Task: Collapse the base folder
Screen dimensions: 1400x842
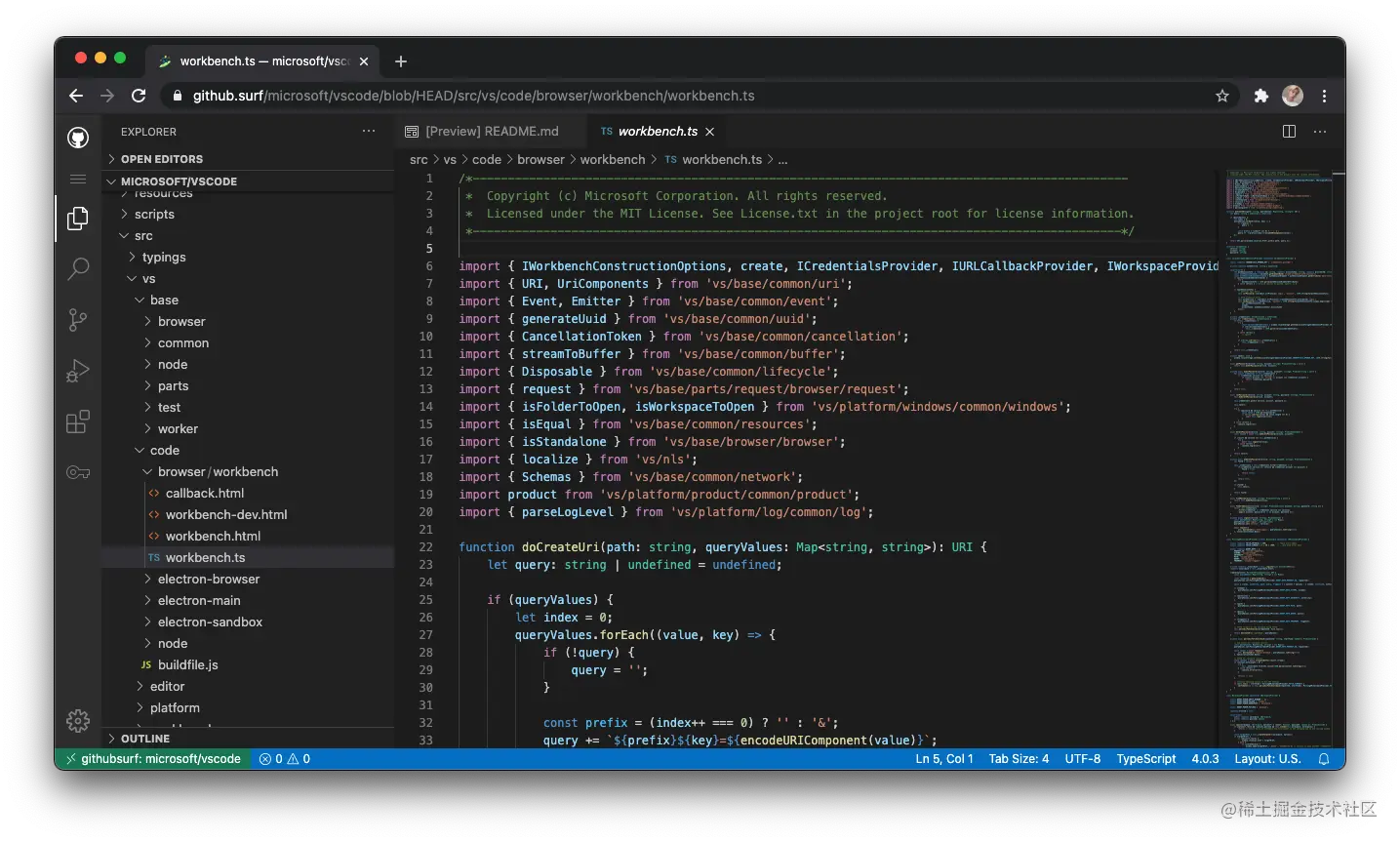Action: point(164,300)
